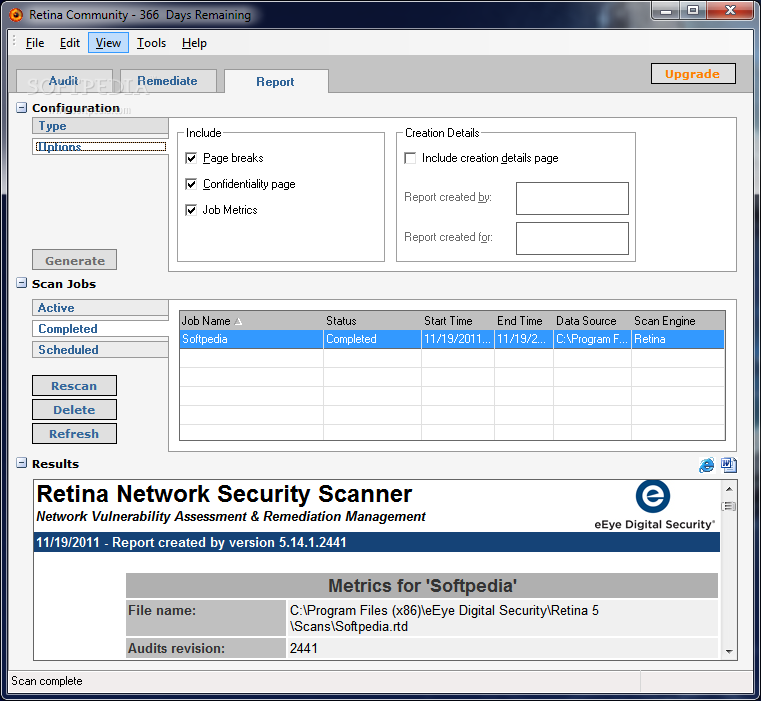This screenshot has height=701, width=761.
Task: Click the Report created for field
Action: (572, 238)
